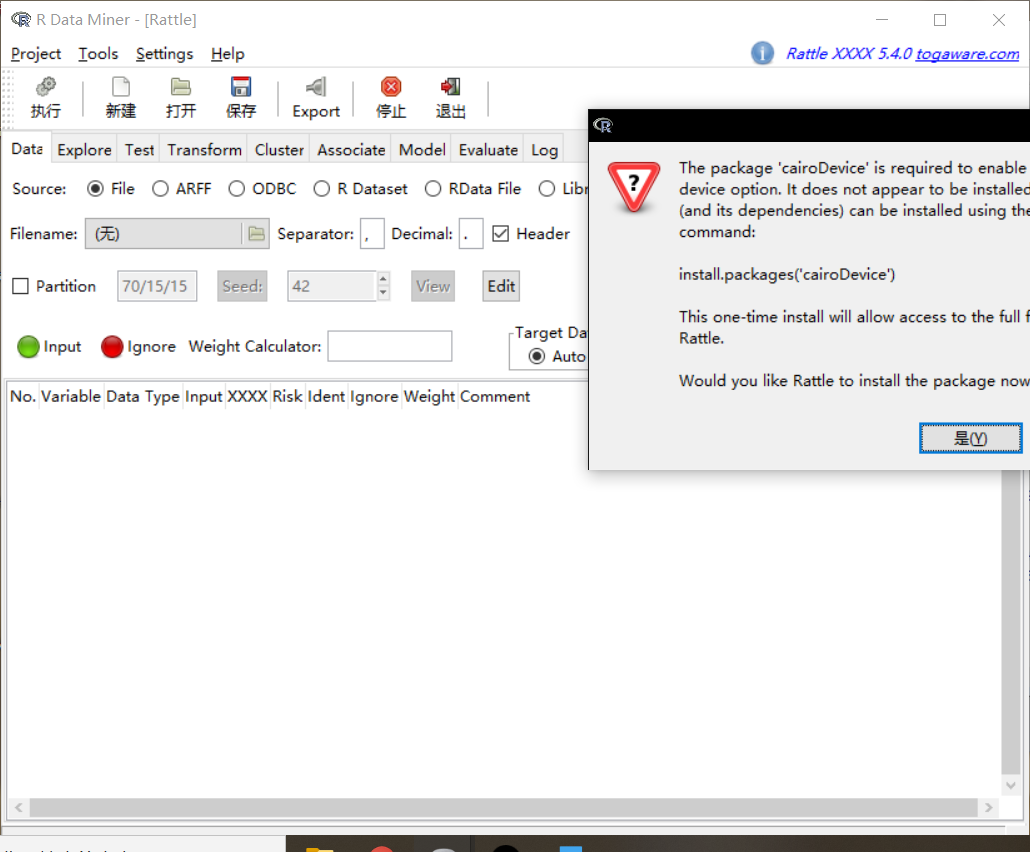
Task: Click the R logo in dialog title bar
Action: (x=603, y=125)
